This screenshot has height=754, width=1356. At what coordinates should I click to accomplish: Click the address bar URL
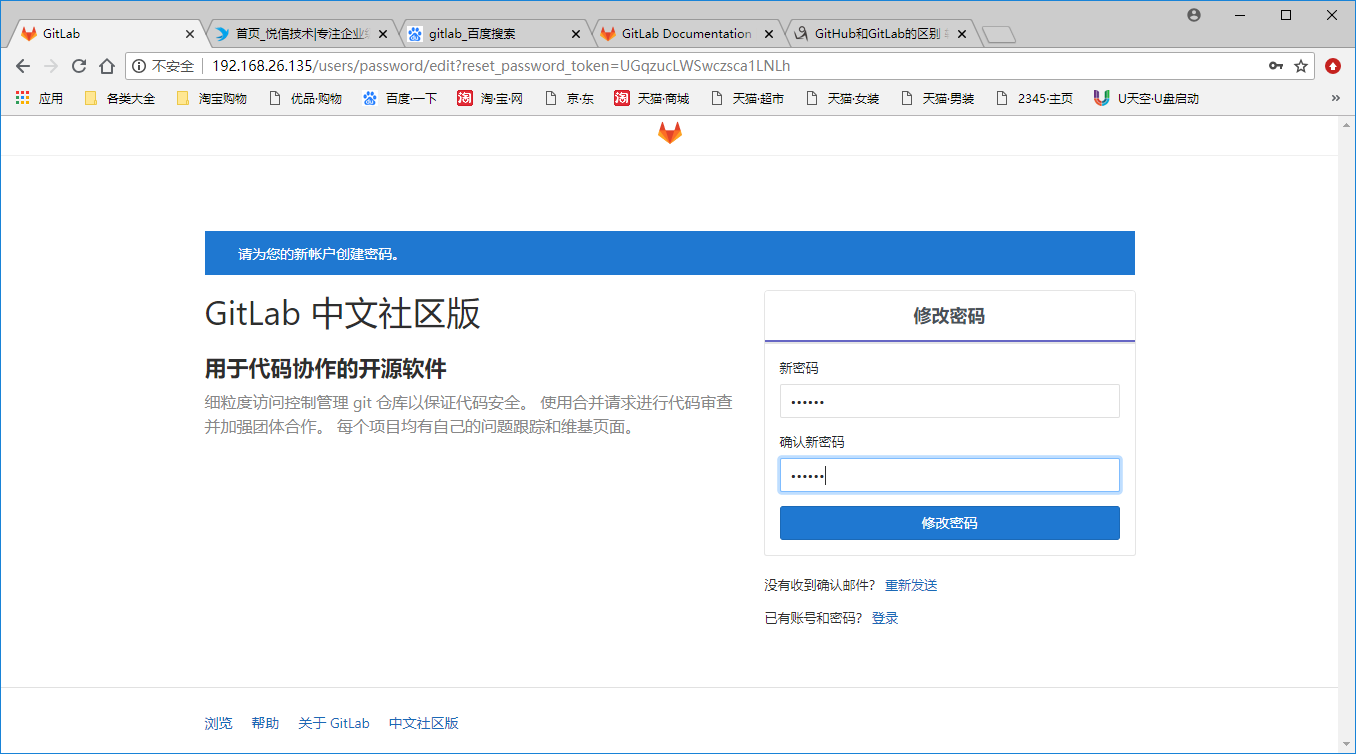coord(500,66)
